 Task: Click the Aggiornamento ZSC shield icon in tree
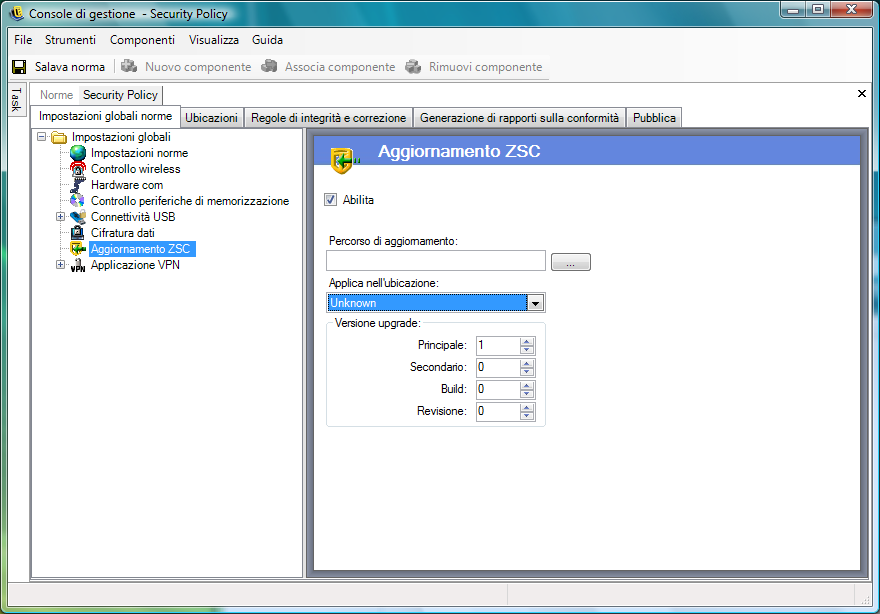78,249
